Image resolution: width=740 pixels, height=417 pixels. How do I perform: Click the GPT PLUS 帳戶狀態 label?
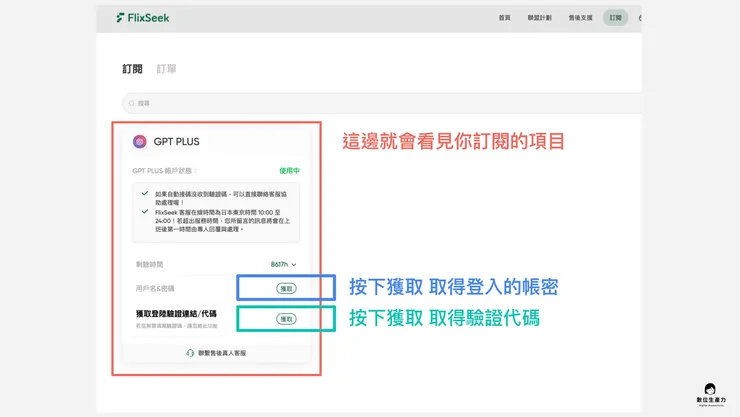click(x=164, y=171)
